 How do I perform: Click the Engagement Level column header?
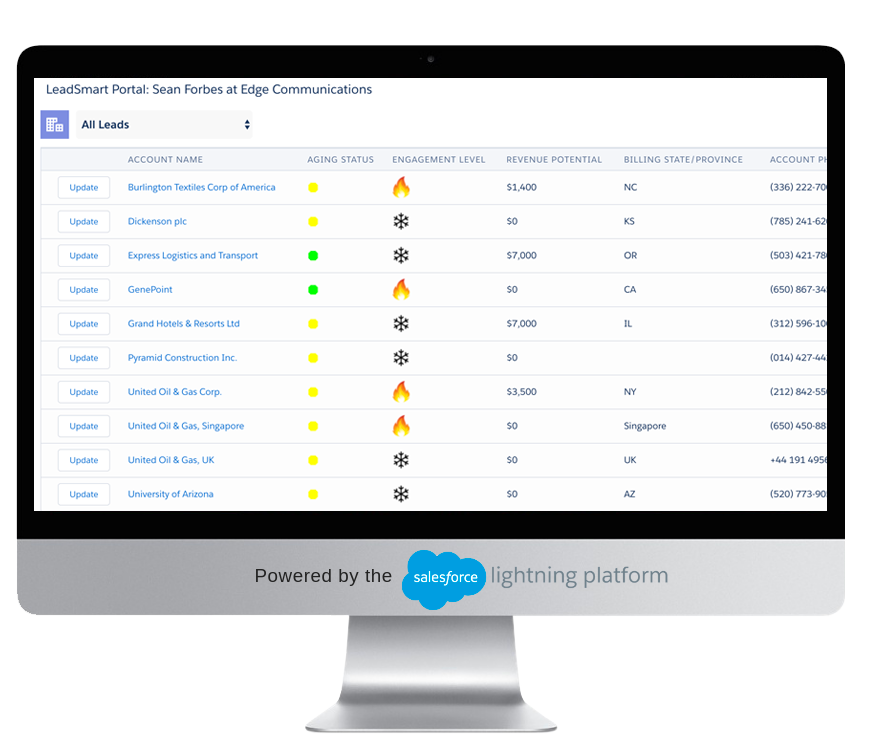tap(439, 159)
